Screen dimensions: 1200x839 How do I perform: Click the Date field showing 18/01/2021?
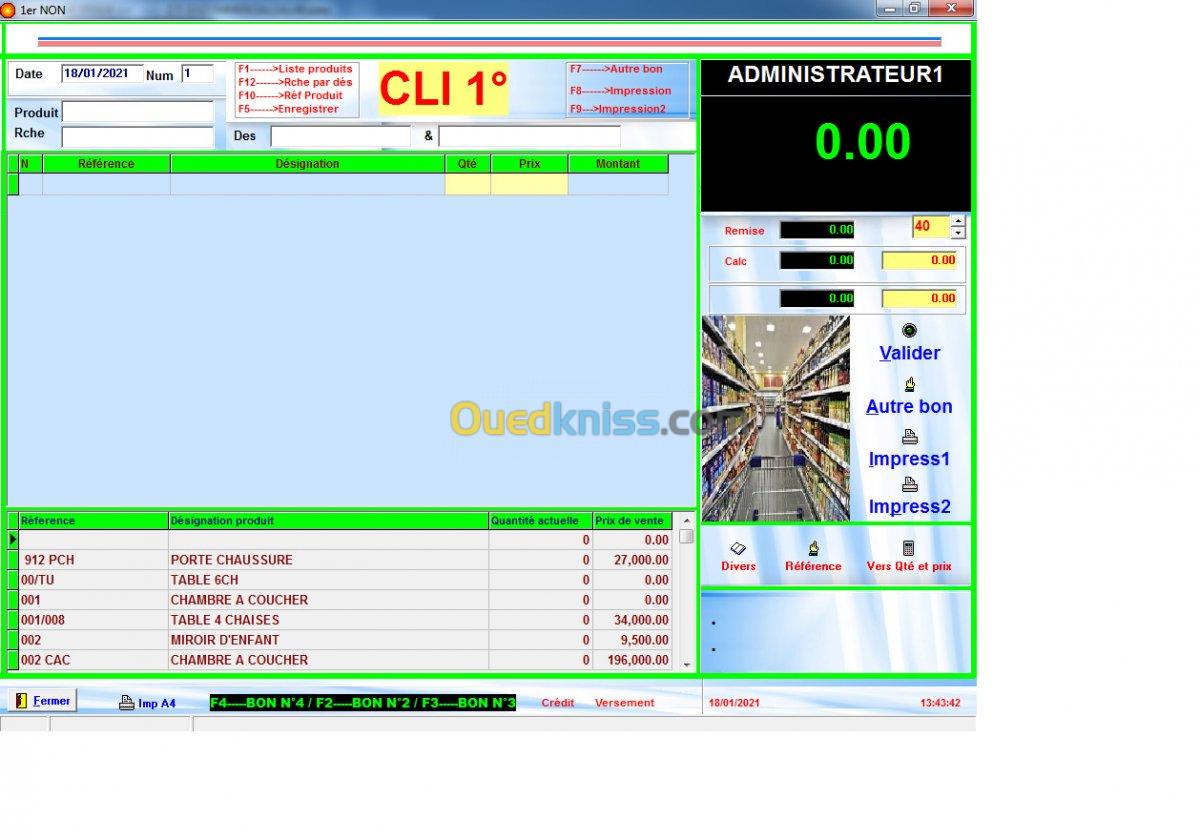pos(101,74)
